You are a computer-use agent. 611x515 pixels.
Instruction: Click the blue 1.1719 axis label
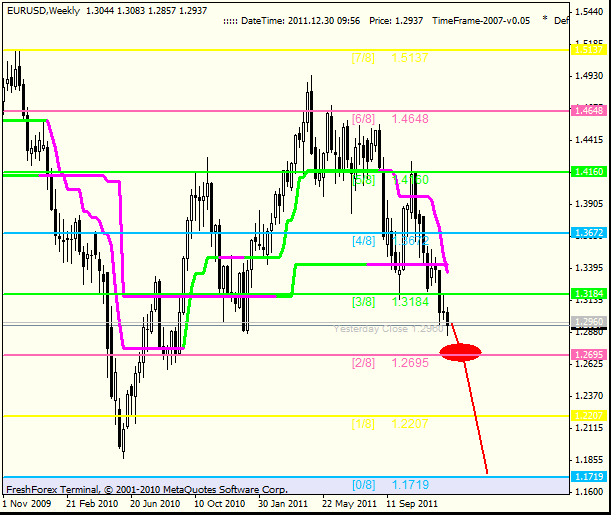point(589,476)
